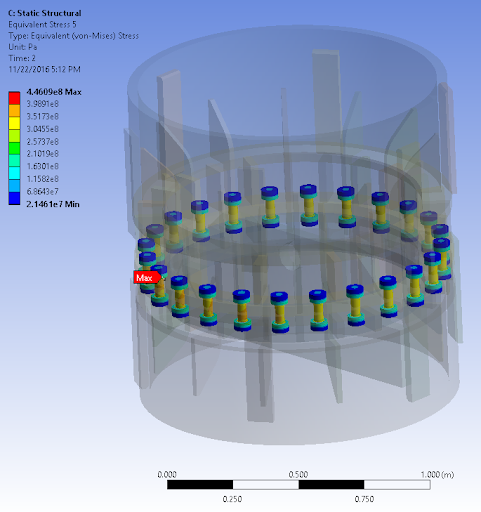
Task: Click the 2.5737e8 legend value
Action: tap(43, 142)
